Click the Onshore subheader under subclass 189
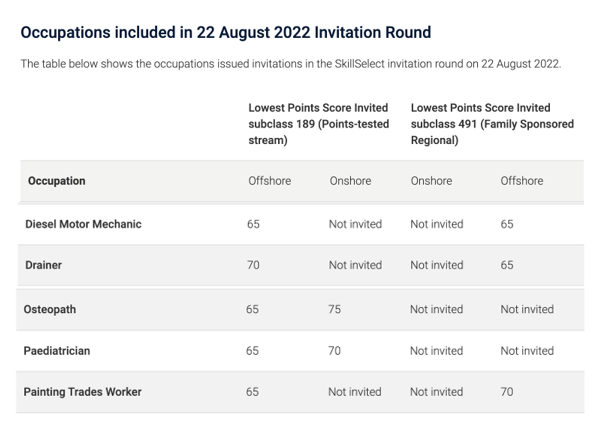Screen dimensions: 602x431 click(350, 181)
